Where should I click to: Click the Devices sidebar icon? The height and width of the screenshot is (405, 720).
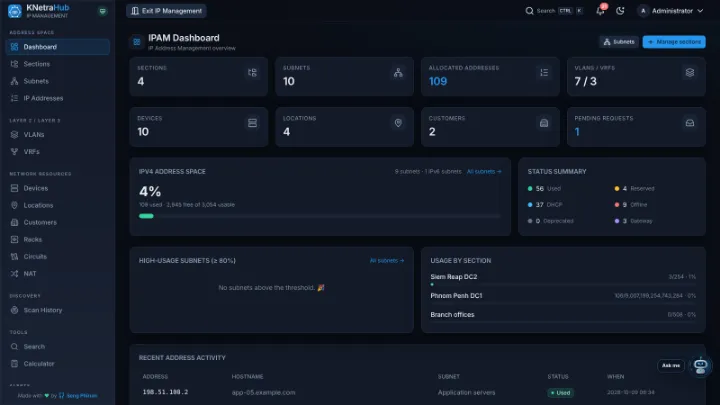point(14,188)
